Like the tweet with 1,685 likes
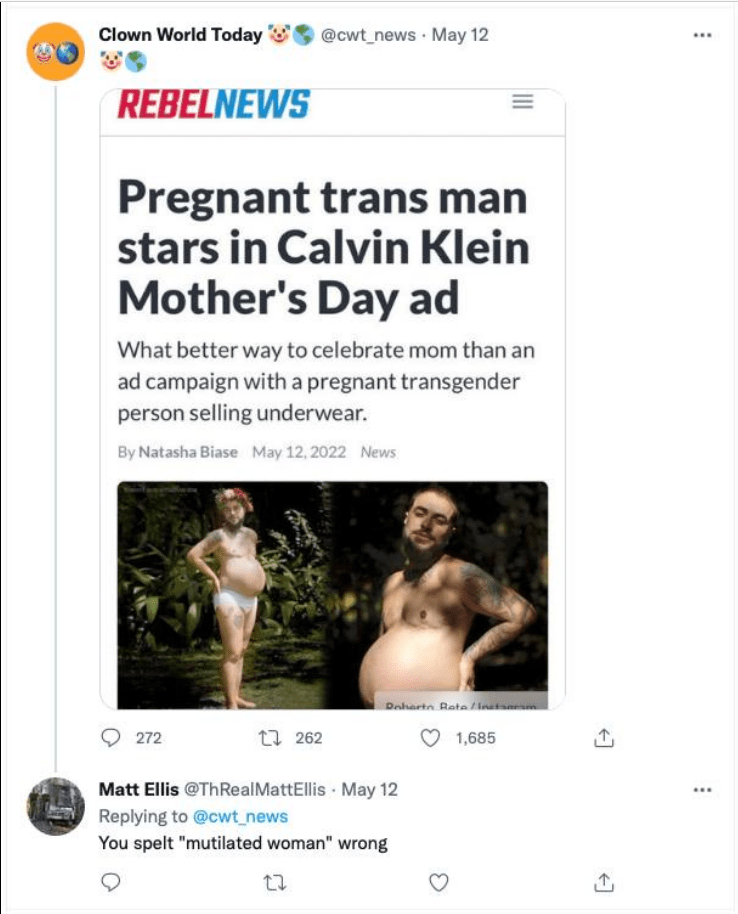738x914 pixels. (431, 739)
